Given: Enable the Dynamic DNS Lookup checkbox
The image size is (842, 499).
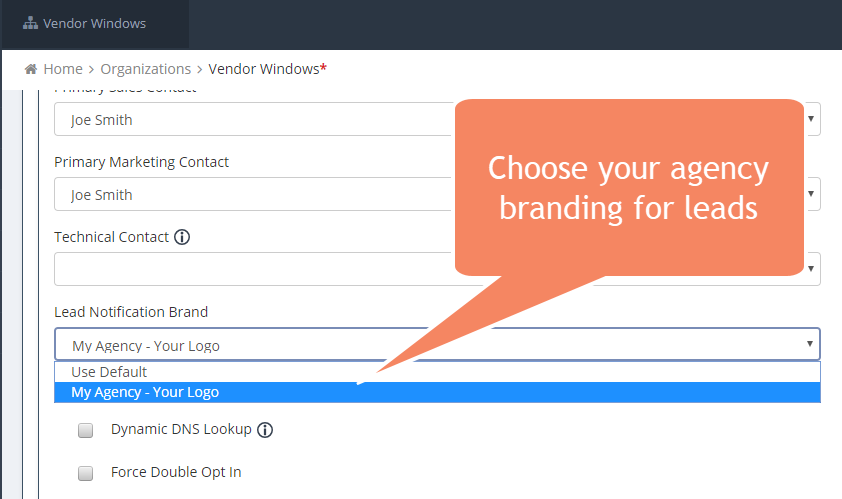Looking at the screenshot, I should [85, 430].
